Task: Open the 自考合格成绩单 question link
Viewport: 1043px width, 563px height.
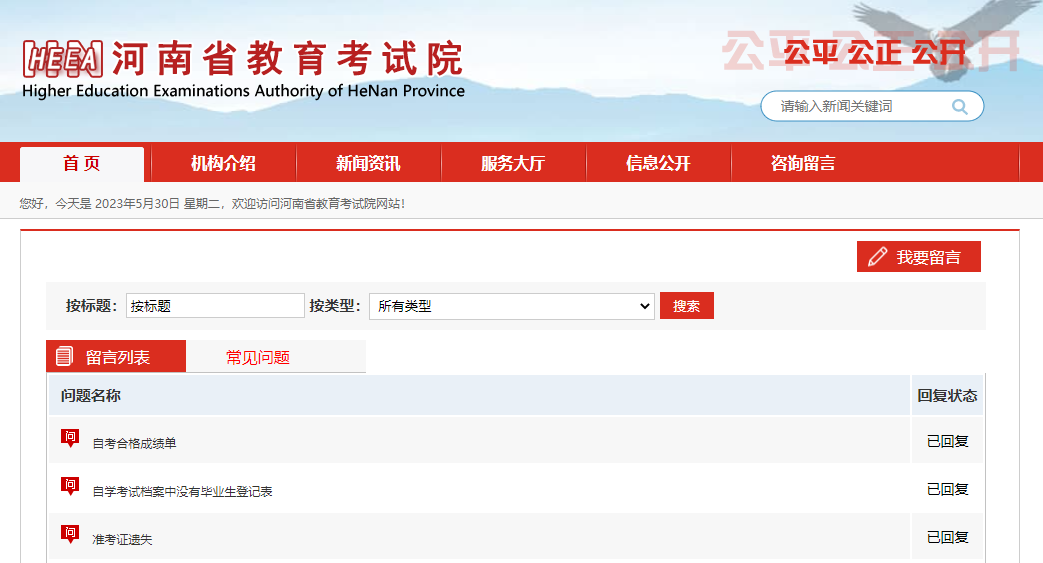Action: (x=134, y=443)
